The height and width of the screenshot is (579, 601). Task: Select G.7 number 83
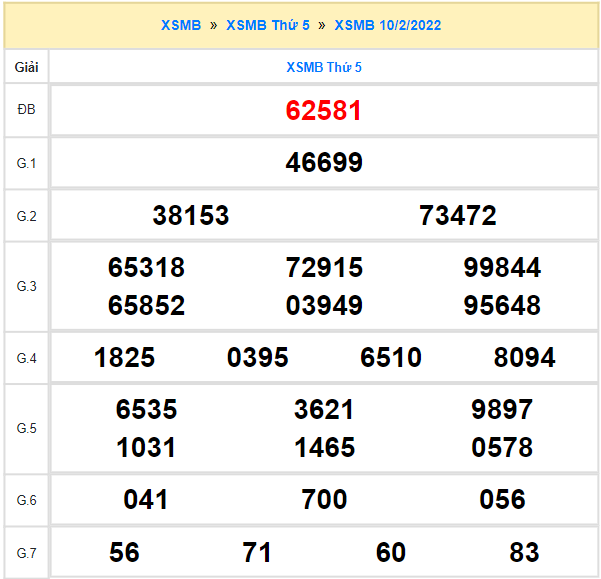coord(524,552)
